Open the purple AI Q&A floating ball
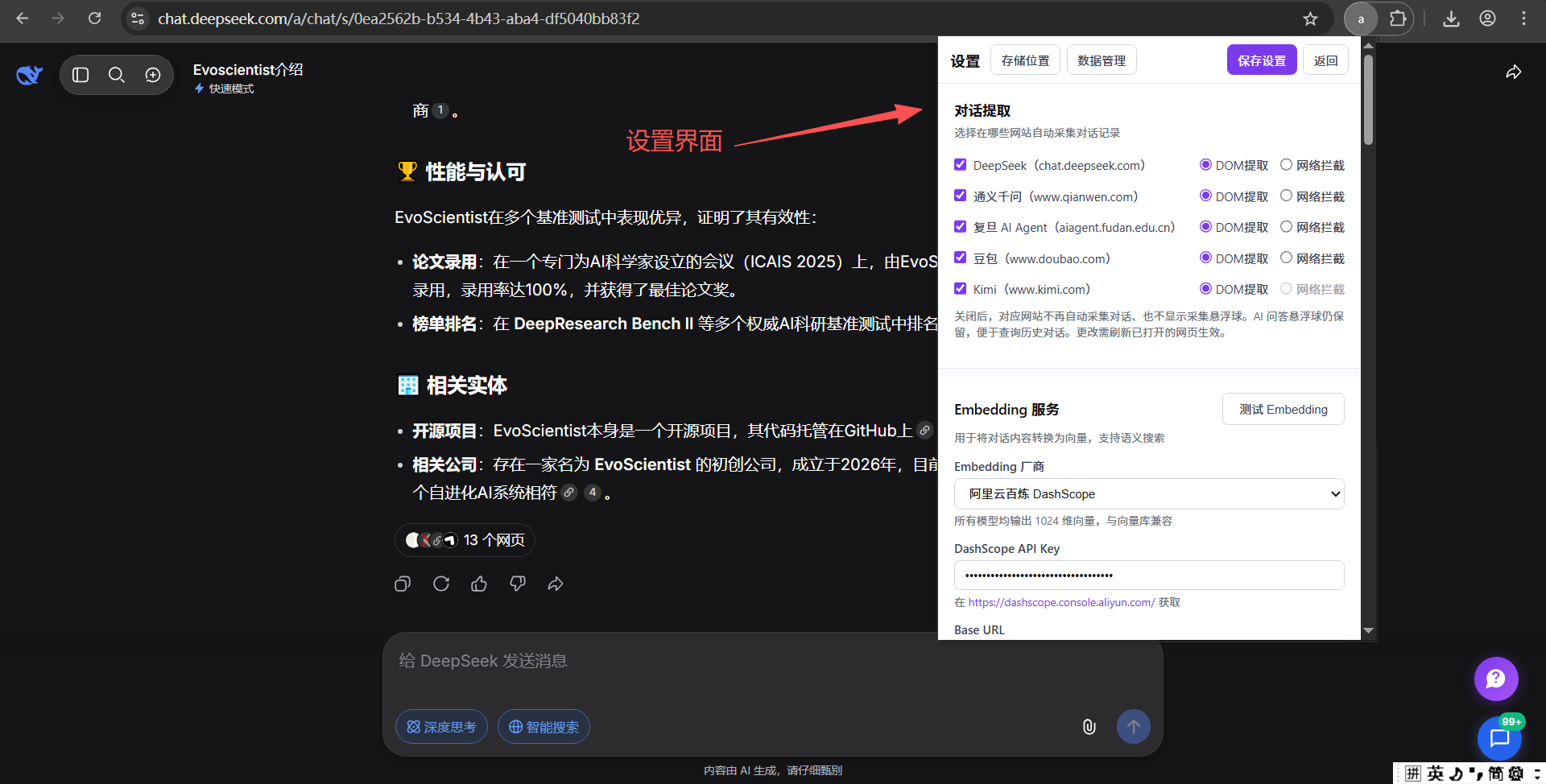 (x=1496, y=679)
